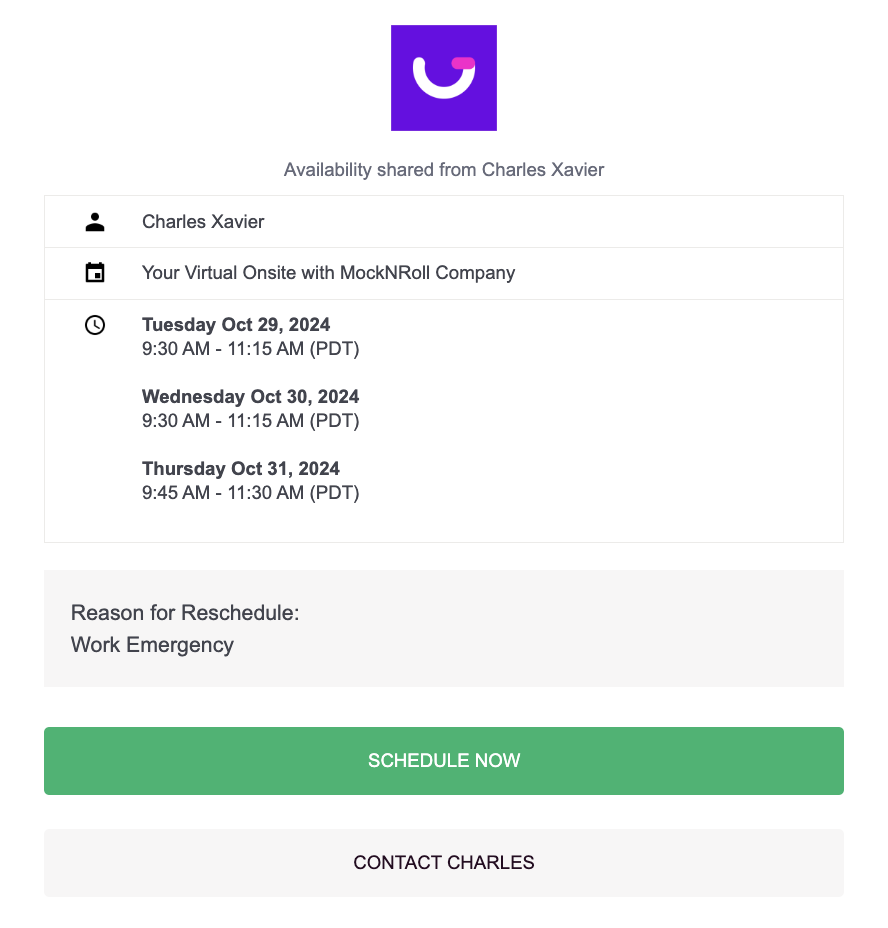Click the clock icon beside the dates
The height and width of the screenshot is (928, 888).
point(95,325)
